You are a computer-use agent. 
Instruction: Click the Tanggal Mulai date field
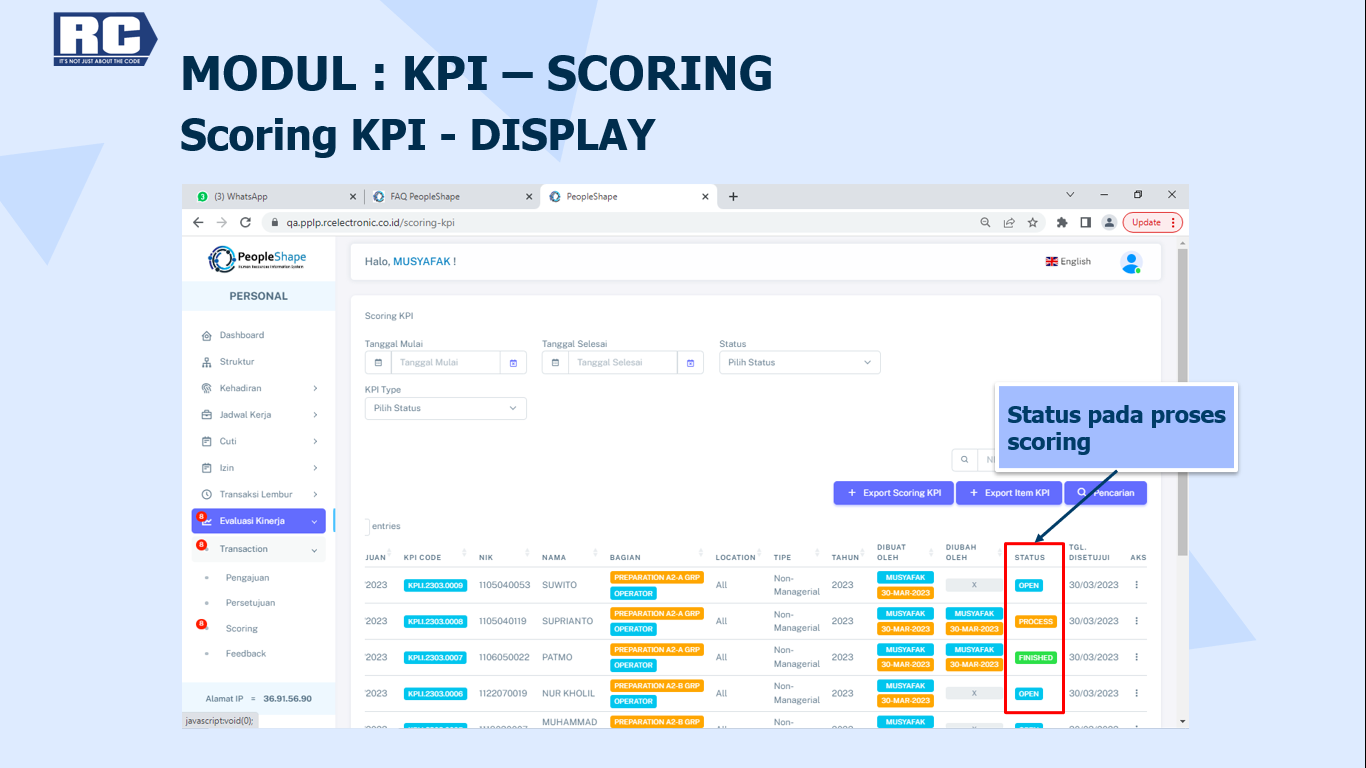click(445, 363)
